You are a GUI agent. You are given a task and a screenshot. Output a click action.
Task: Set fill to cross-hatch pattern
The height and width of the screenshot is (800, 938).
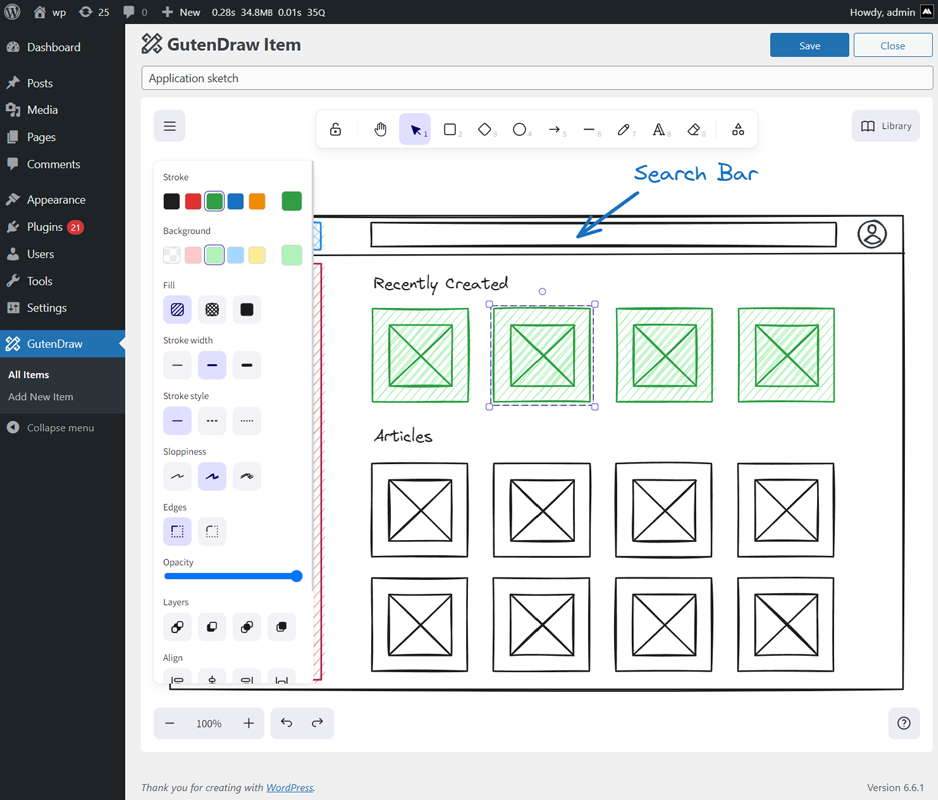tap(212, 309)
